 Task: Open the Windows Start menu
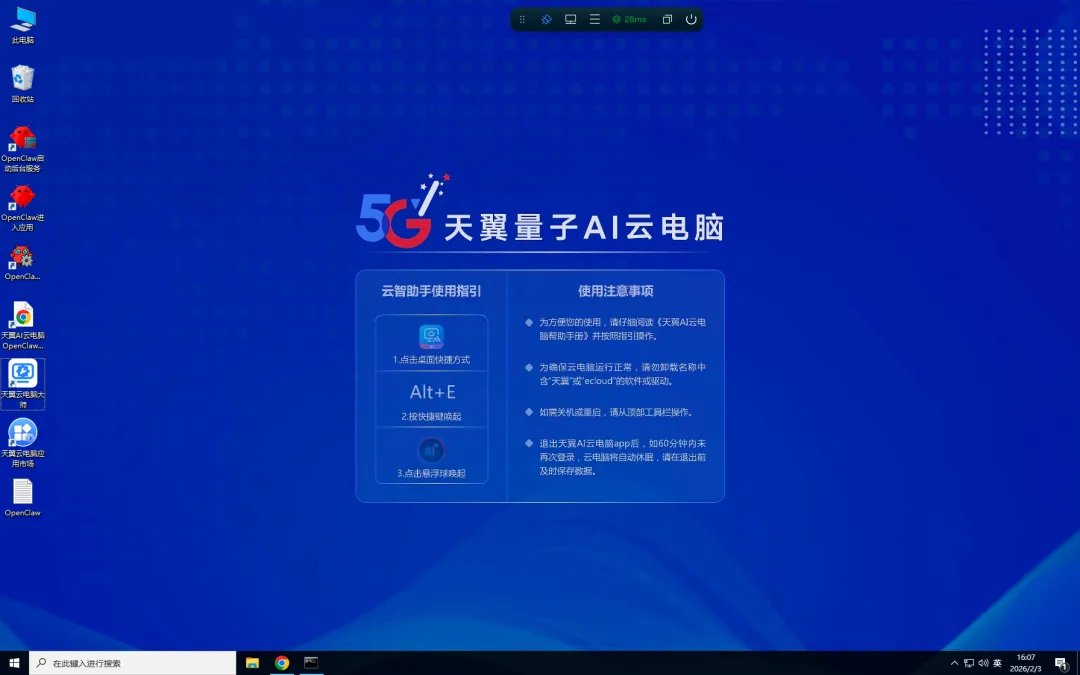(x=14, y=663)
